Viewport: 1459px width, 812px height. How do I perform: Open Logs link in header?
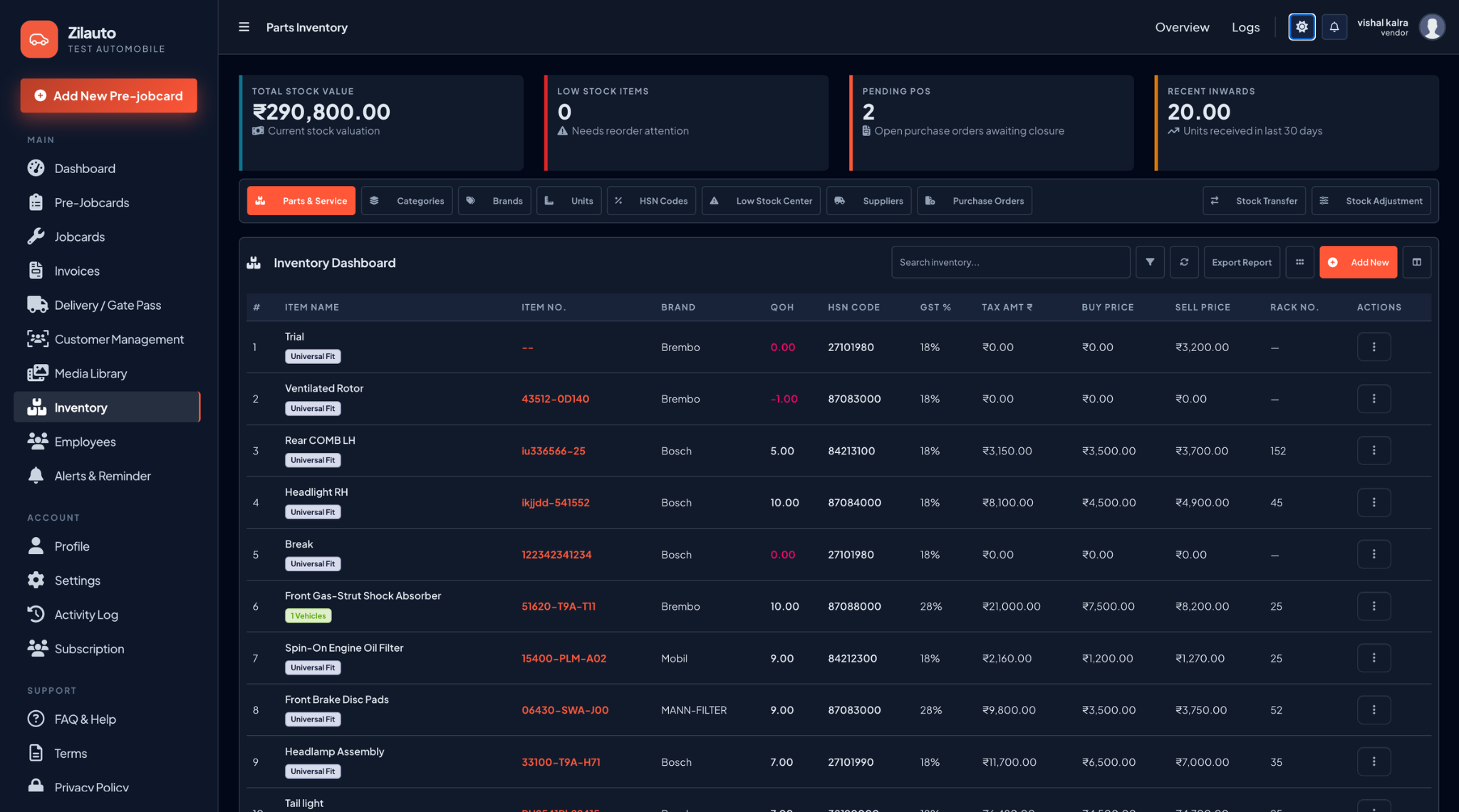(x=1245, y=27)
